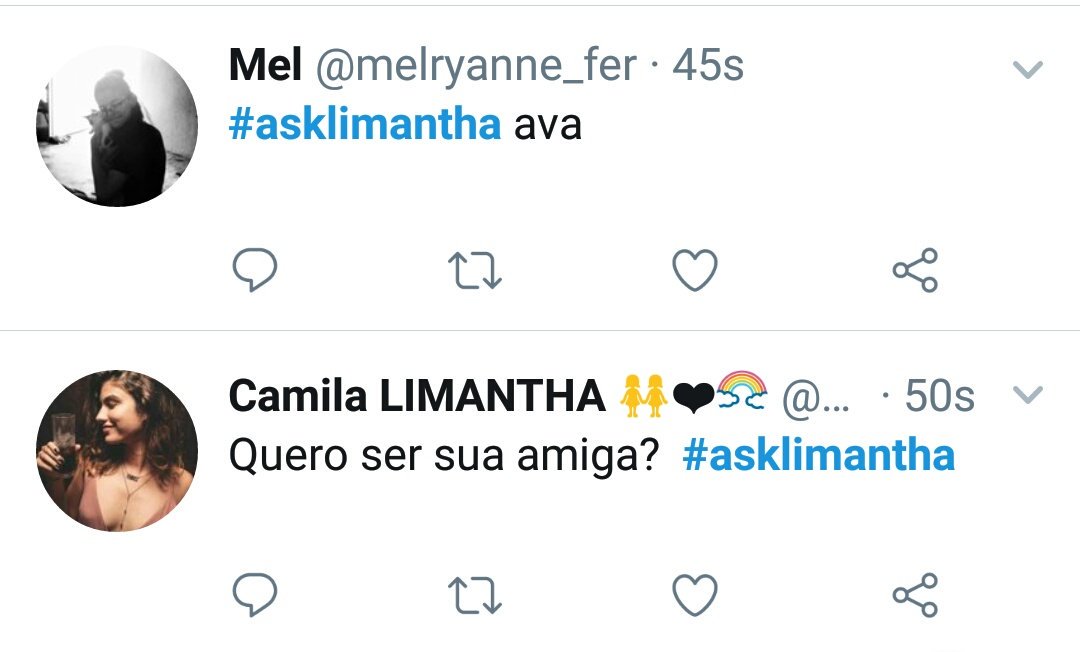Open Camila's tweet via 50s timestamp
The height and width of the screenshot is (652, 1080).
(x=939, y=396)
